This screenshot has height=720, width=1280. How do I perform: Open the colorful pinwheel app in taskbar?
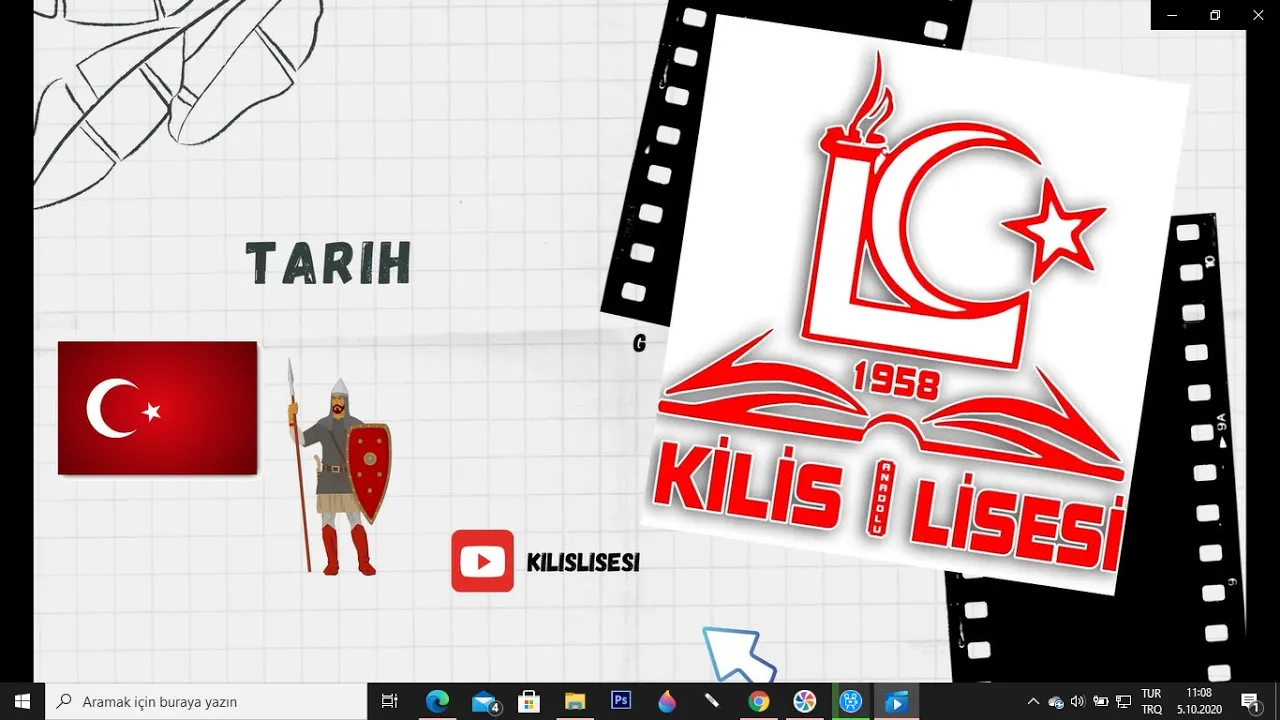tap(804, 702)
